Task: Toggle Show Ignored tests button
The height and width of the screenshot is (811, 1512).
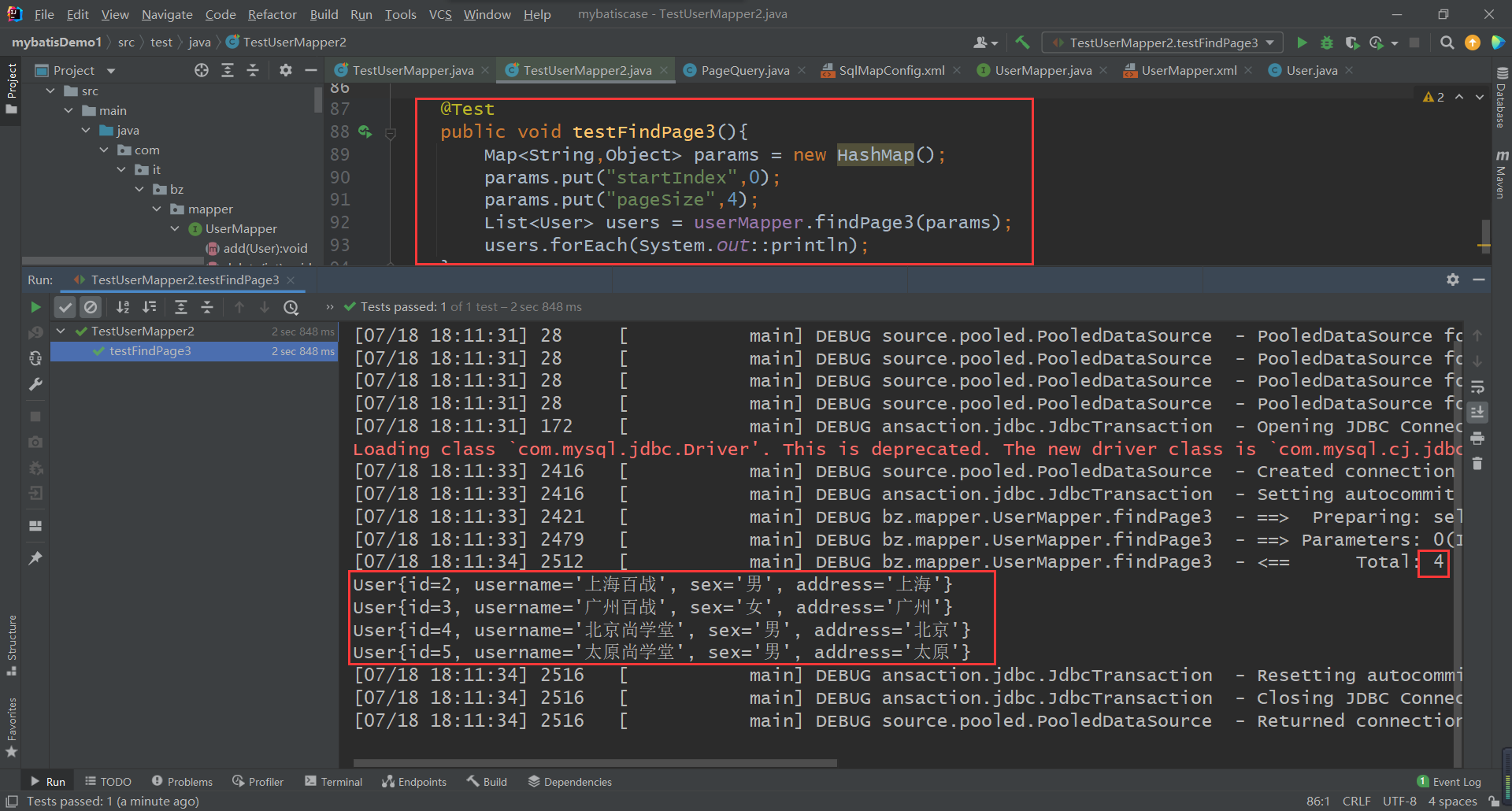Action: (x=91, y=307)
